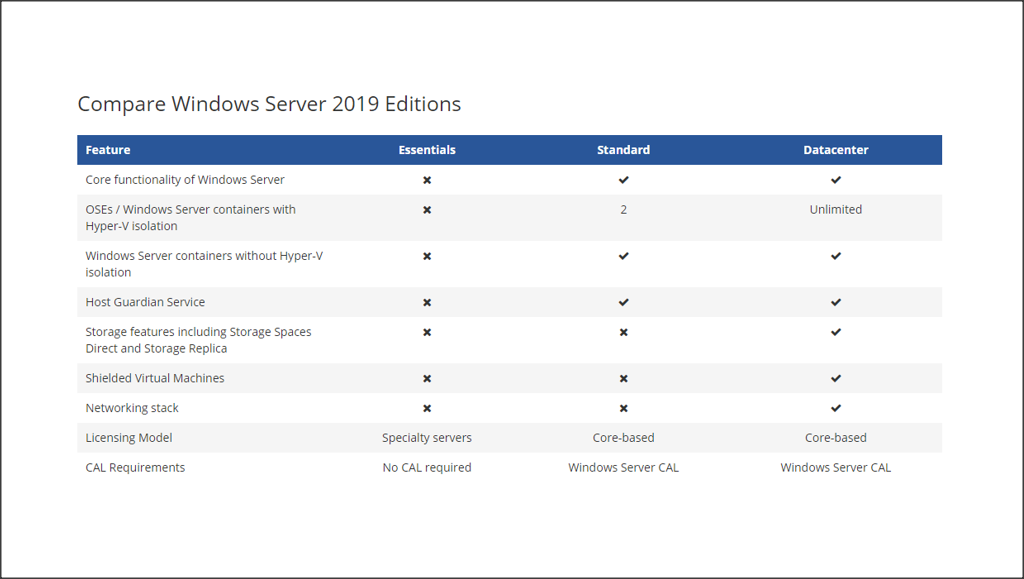Toggle the Essentials mark for Core functionality row
The image size is (1024, 579).
[427, 180]
